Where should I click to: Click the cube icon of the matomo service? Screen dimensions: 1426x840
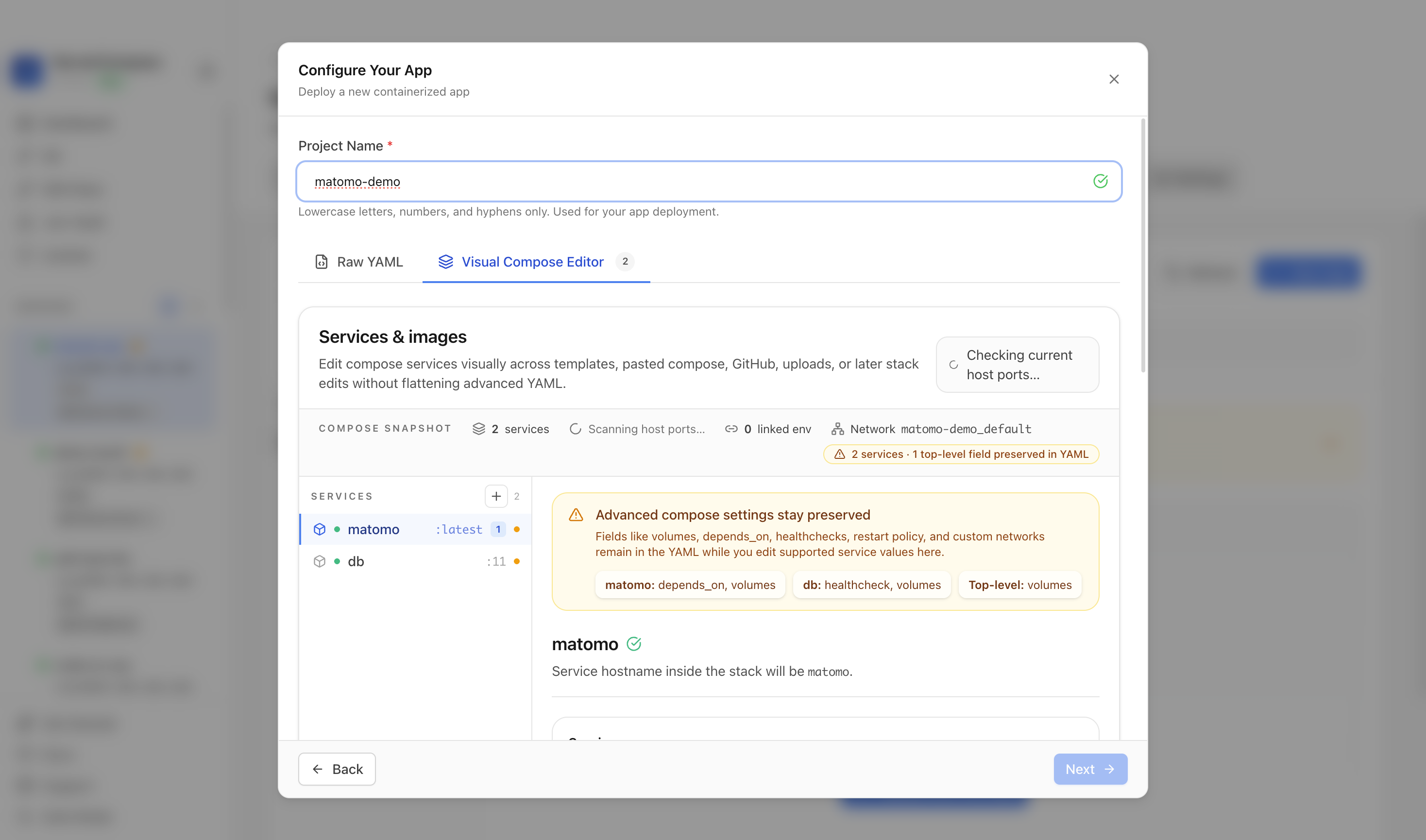click(319, 529)
